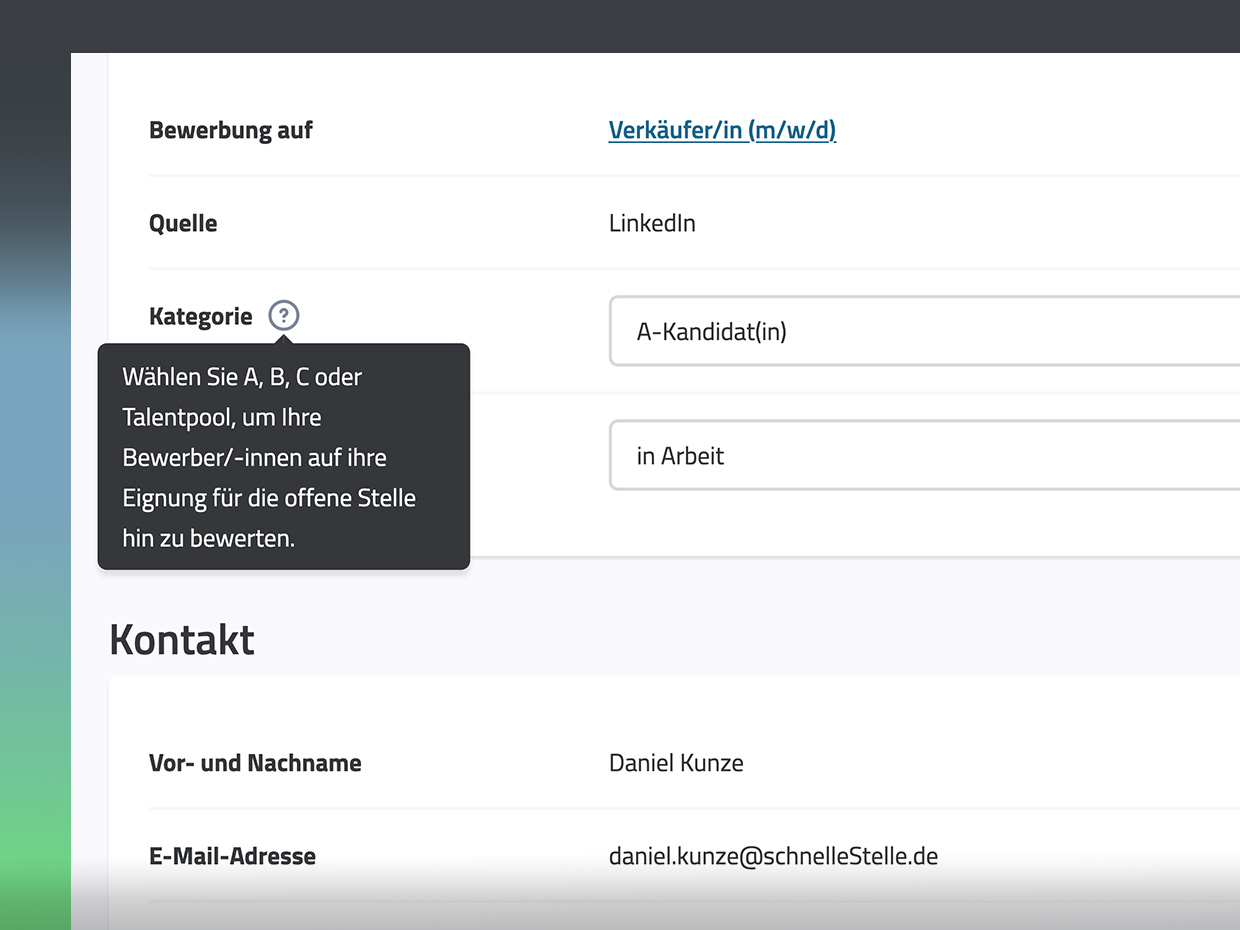This screenshot has height=930, width=1240.
Task: Click 'Bewerber/-innen auf ihre' in the tooltip
Action: (x=254, y=457)
